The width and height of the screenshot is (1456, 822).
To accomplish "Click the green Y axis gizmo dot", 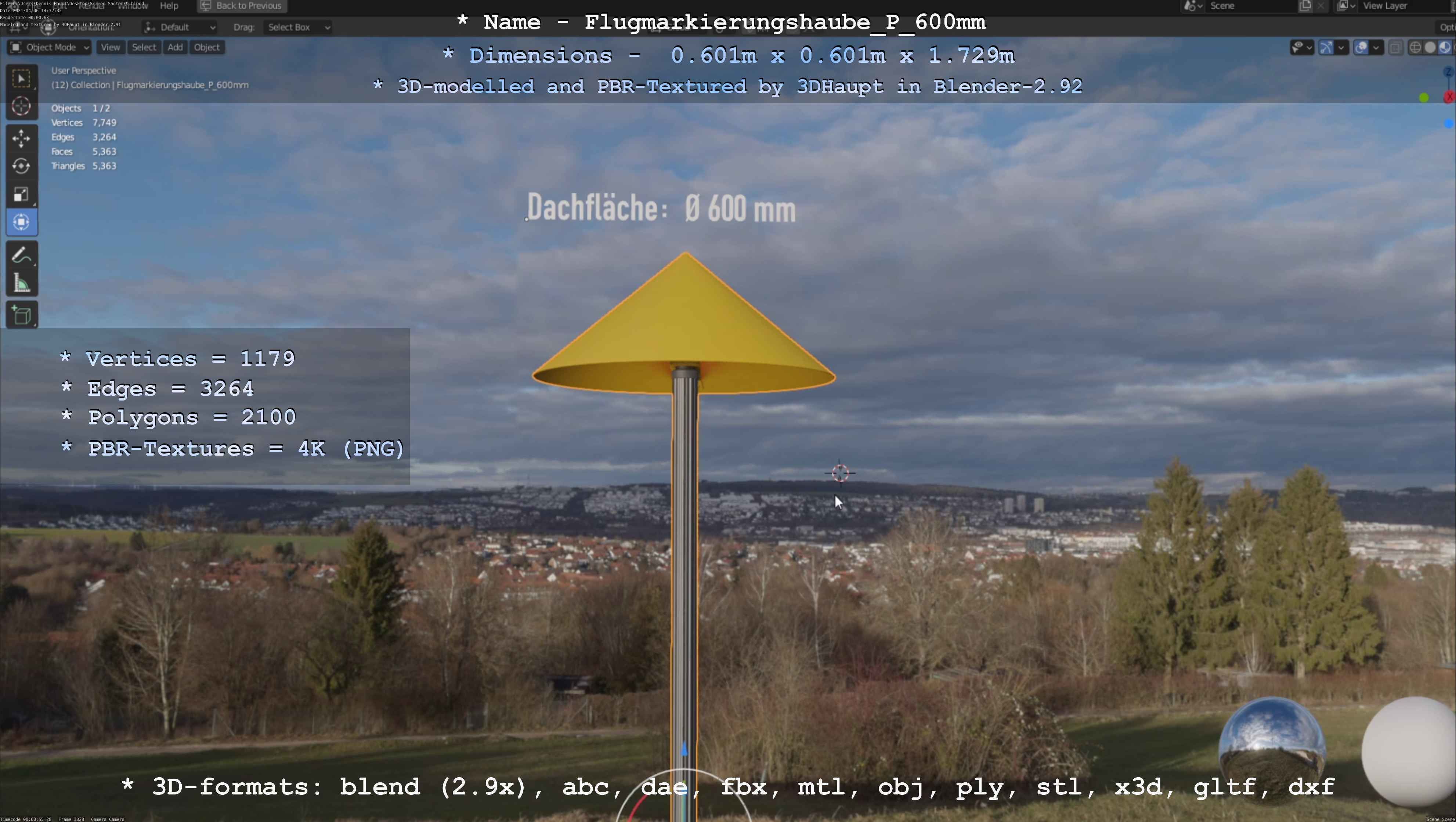I will (1424, 98).
